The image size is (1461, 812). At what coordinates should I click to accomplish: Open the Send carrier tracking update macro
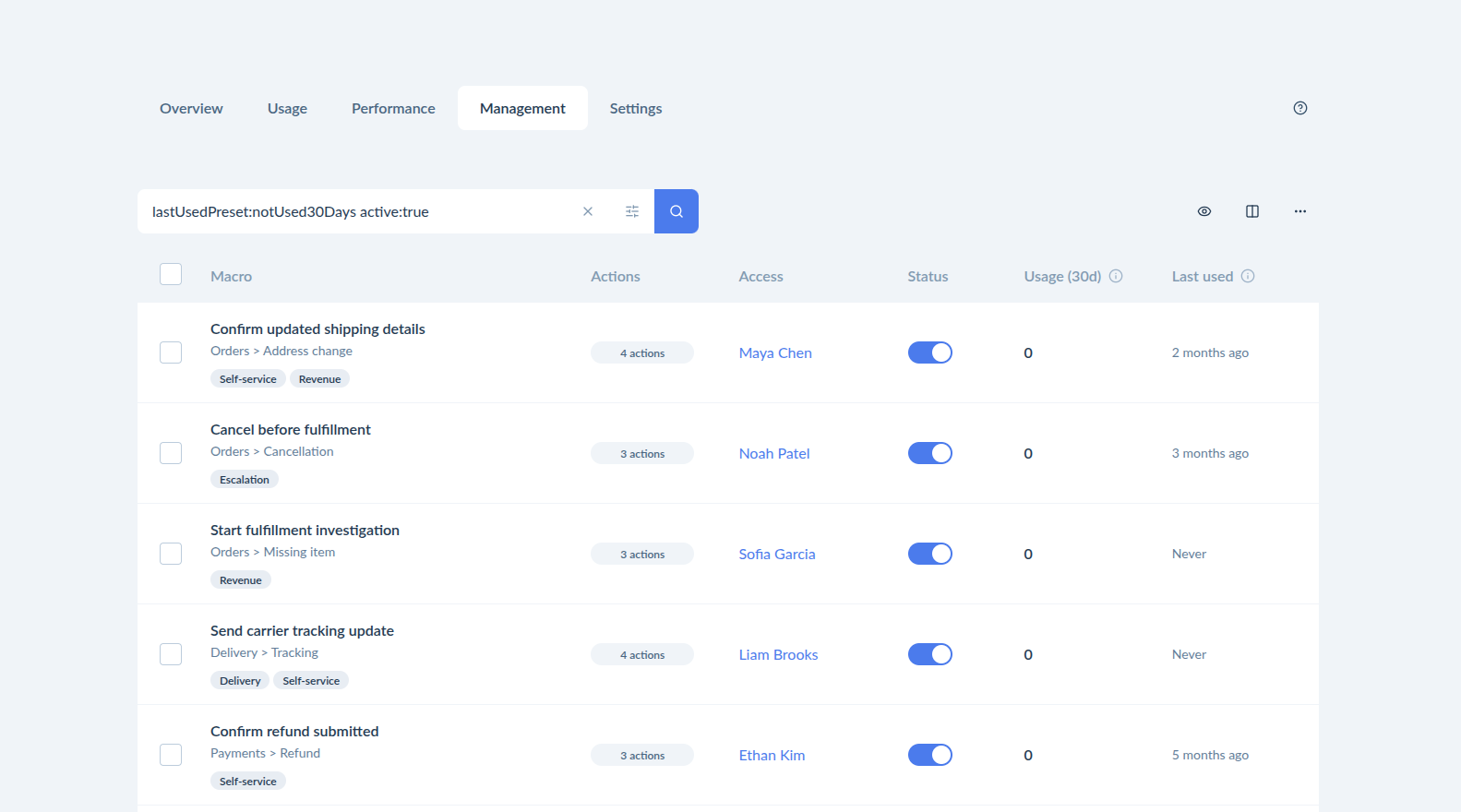click(302, 630)
